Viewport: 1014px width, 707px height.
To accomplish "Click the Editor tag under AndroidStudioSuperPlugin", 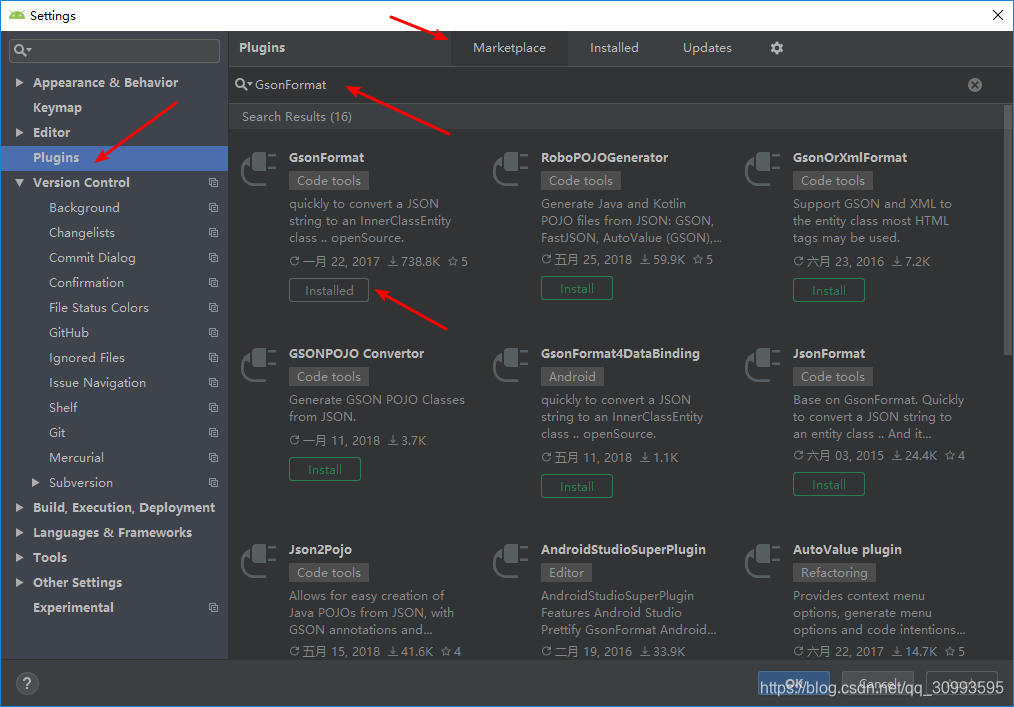I will coord(566,572).
